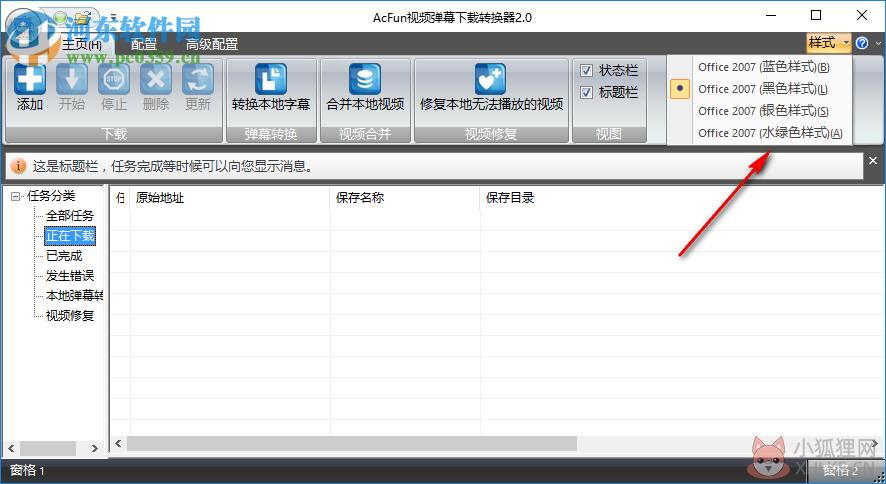Click the orange info icon in message bar
Screen dimensions: 886x484
(x=19, y=166)
